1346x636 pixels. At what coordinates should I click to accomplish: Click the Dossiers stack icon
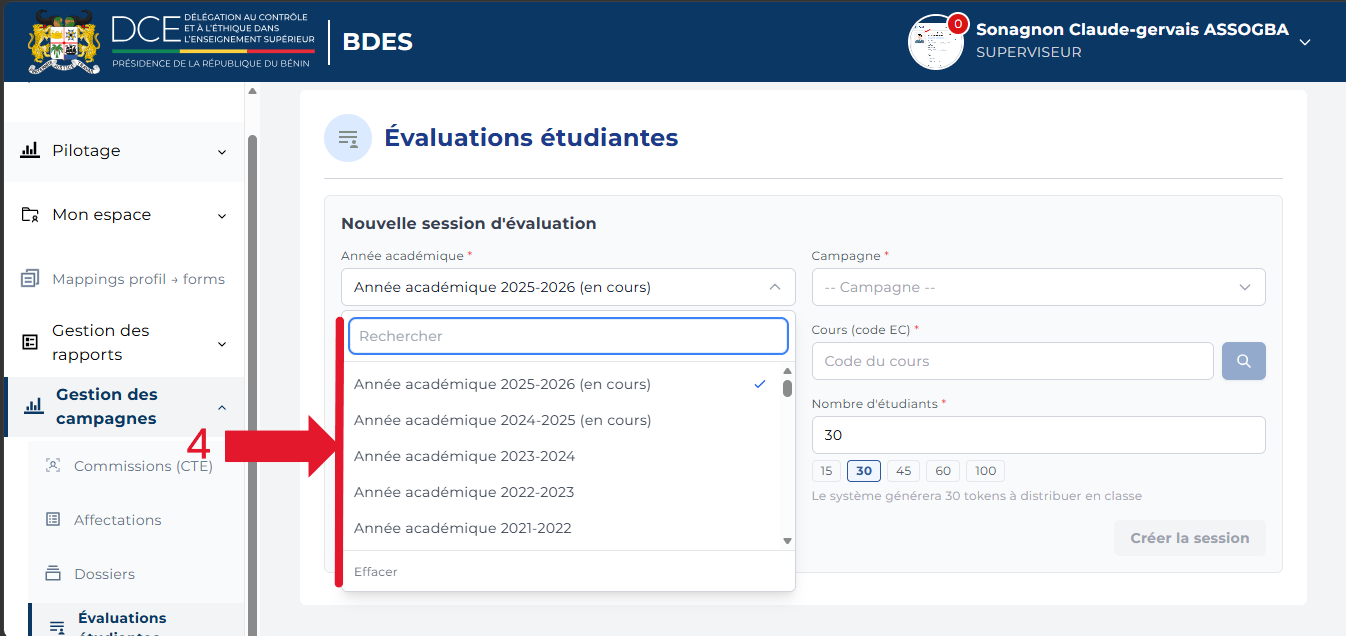(54, 574)
